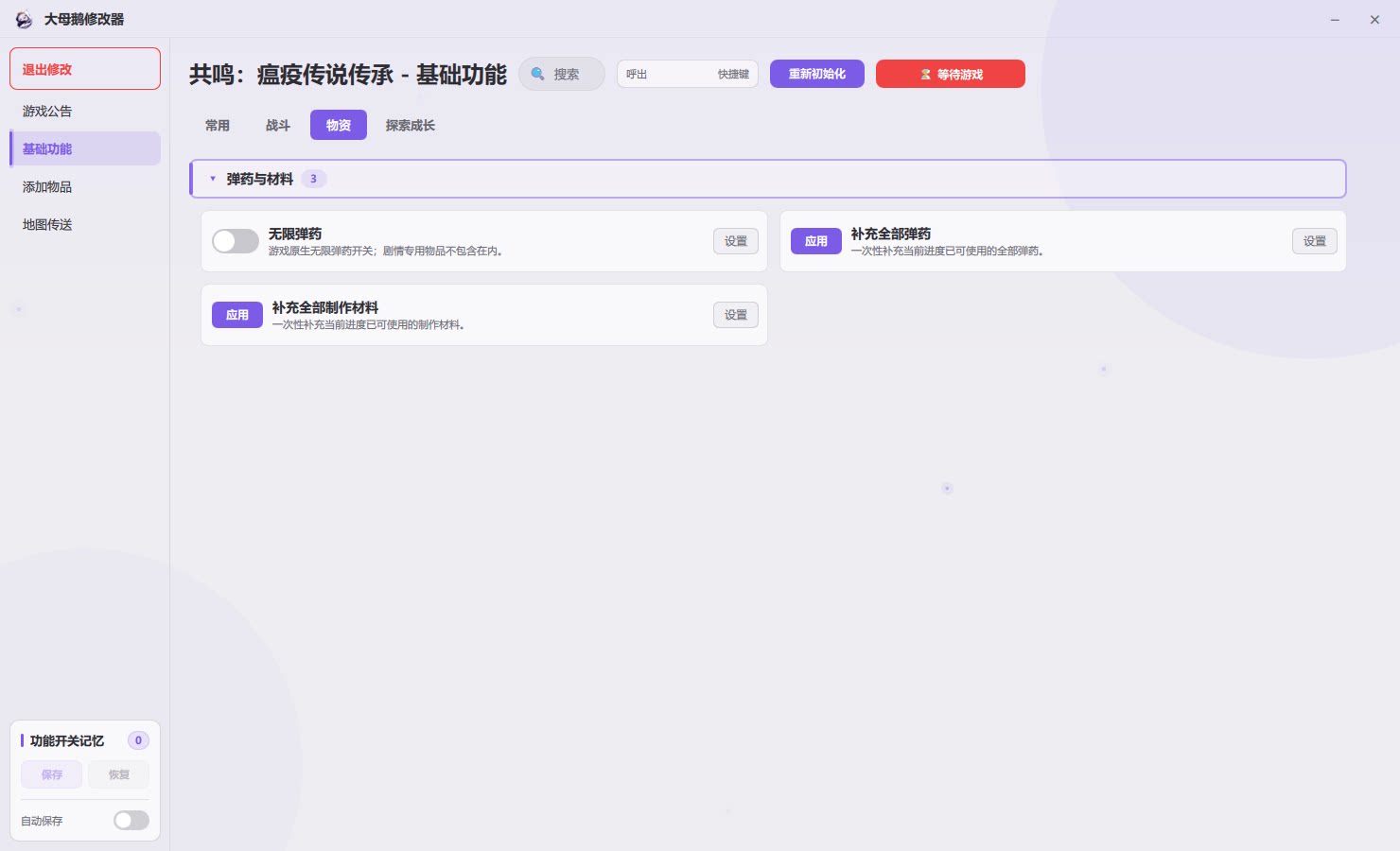1400x851 pixels.
Task: Toggle the 无限弹药 switch
Action: [236, 241]
